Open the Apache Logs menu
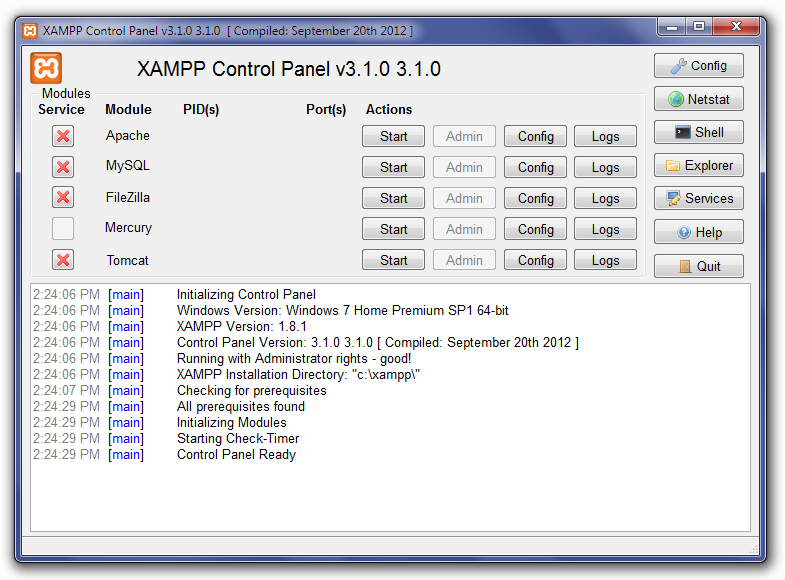The height and width of the screenshot is (580, 785). (x=606, y=136)
